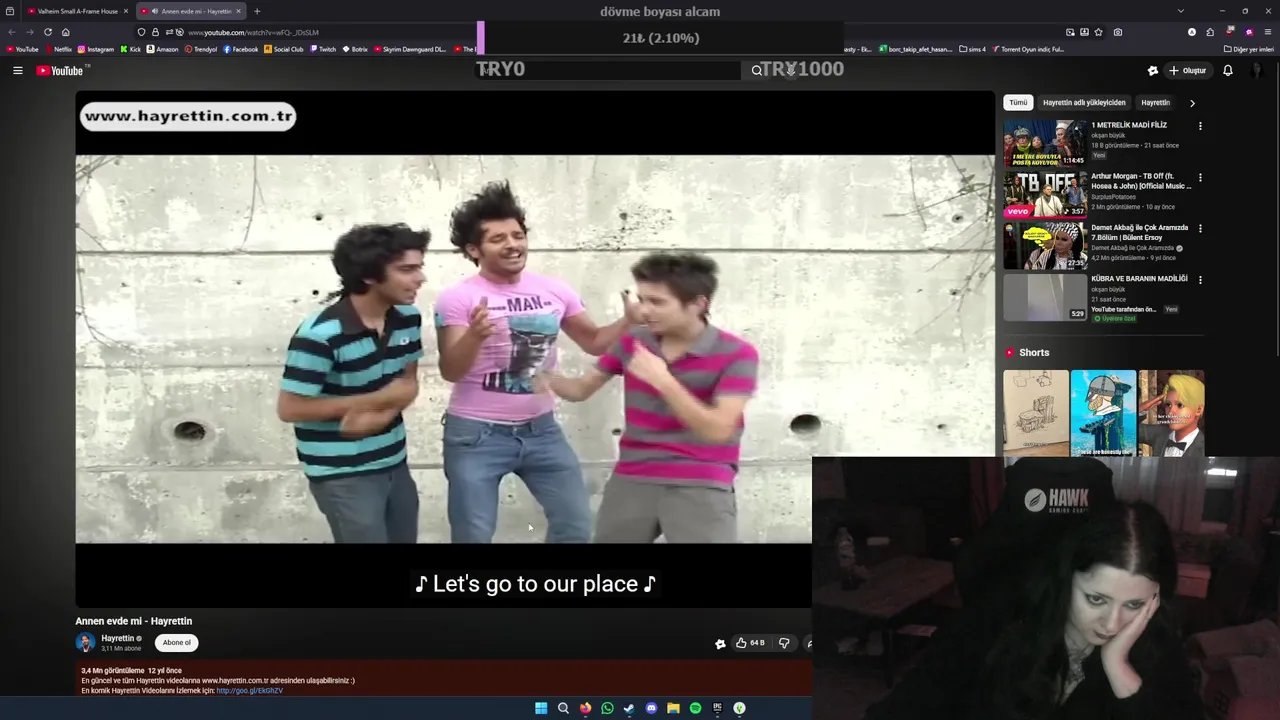Open the browser extensions puzzle icon

click(1210, 32)
